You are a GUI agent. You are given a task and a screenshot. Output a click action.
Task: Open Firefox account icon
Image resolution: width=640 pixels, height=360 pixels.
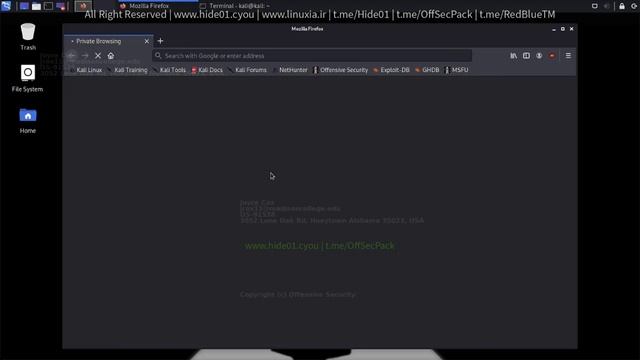pos(539,56)
